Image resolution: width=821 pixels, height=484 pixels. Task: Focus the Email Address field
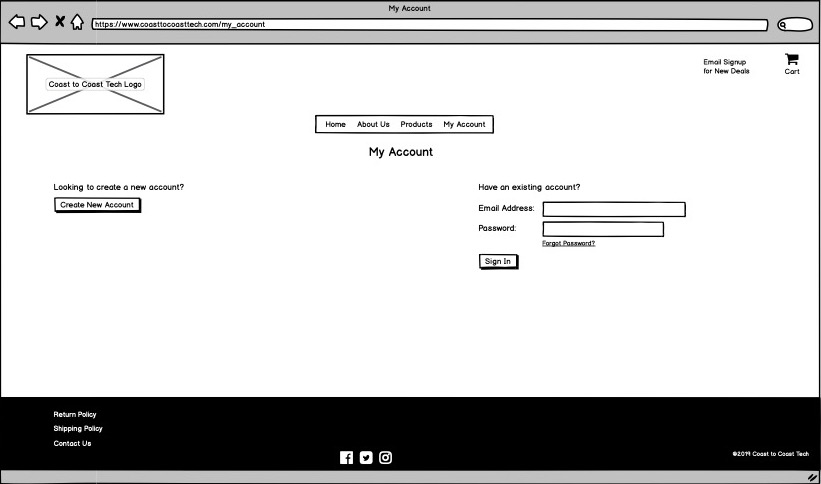coord(613,209)
